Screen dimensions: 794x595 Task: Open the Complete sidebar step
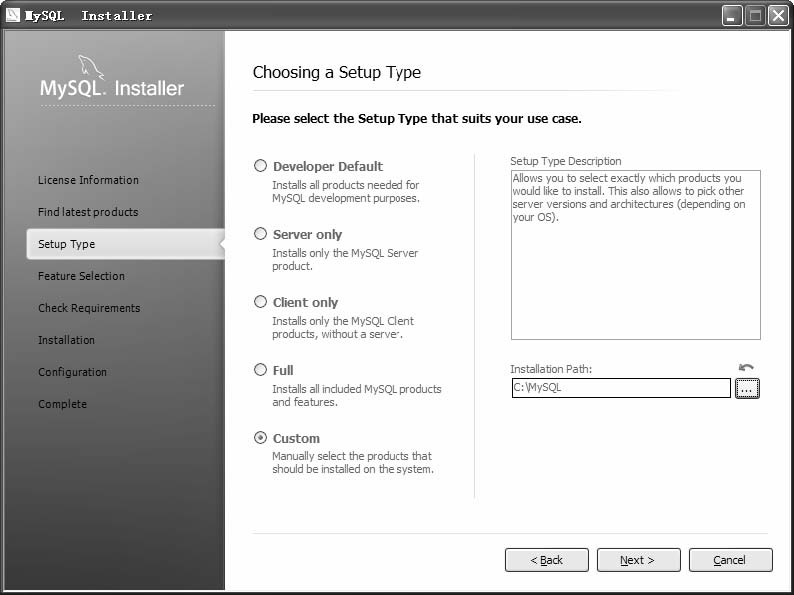62,404
